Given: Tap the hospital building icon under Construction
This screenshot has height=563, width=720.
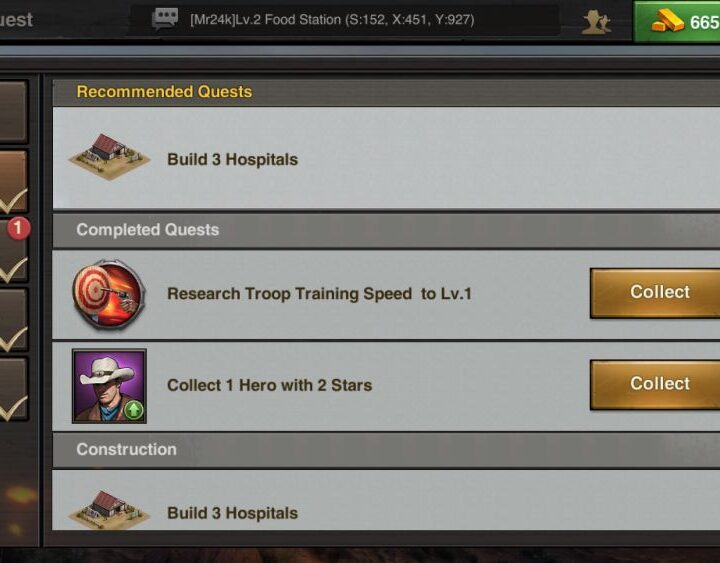Looking at the screenshot, I should click(x=109, y=509).
